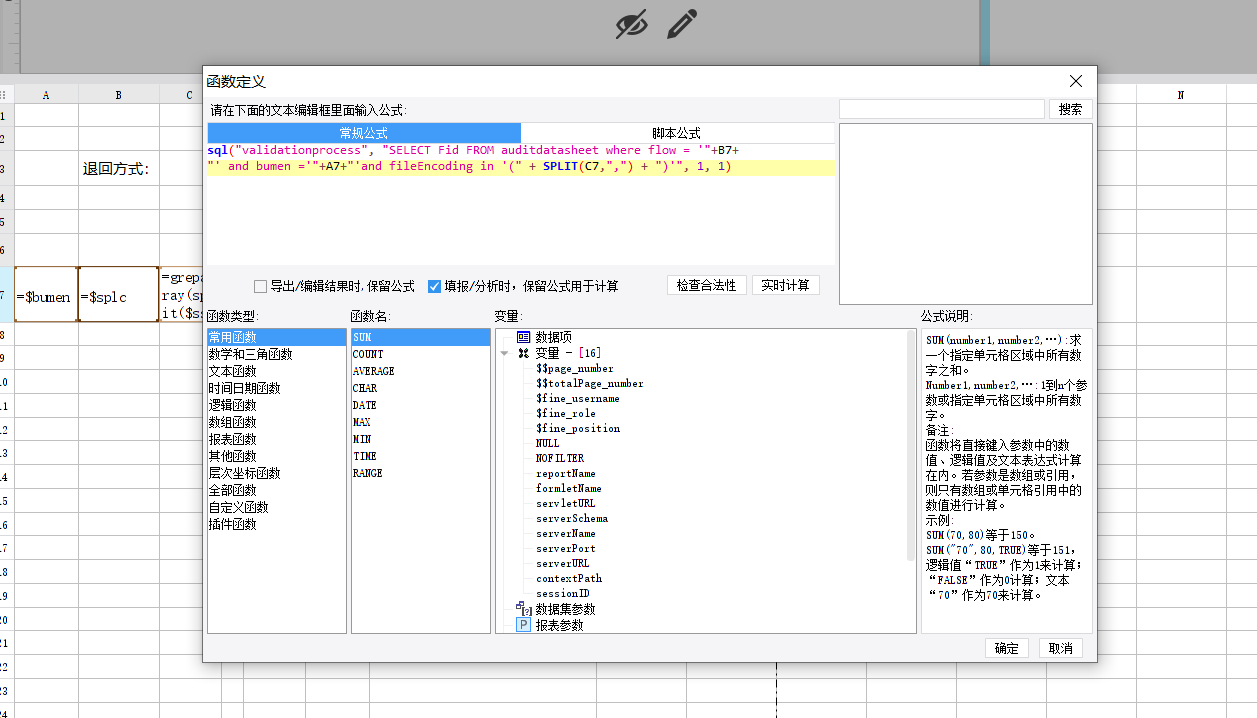
Task: Select 全部函数 function type
Action: click(277, 491)
